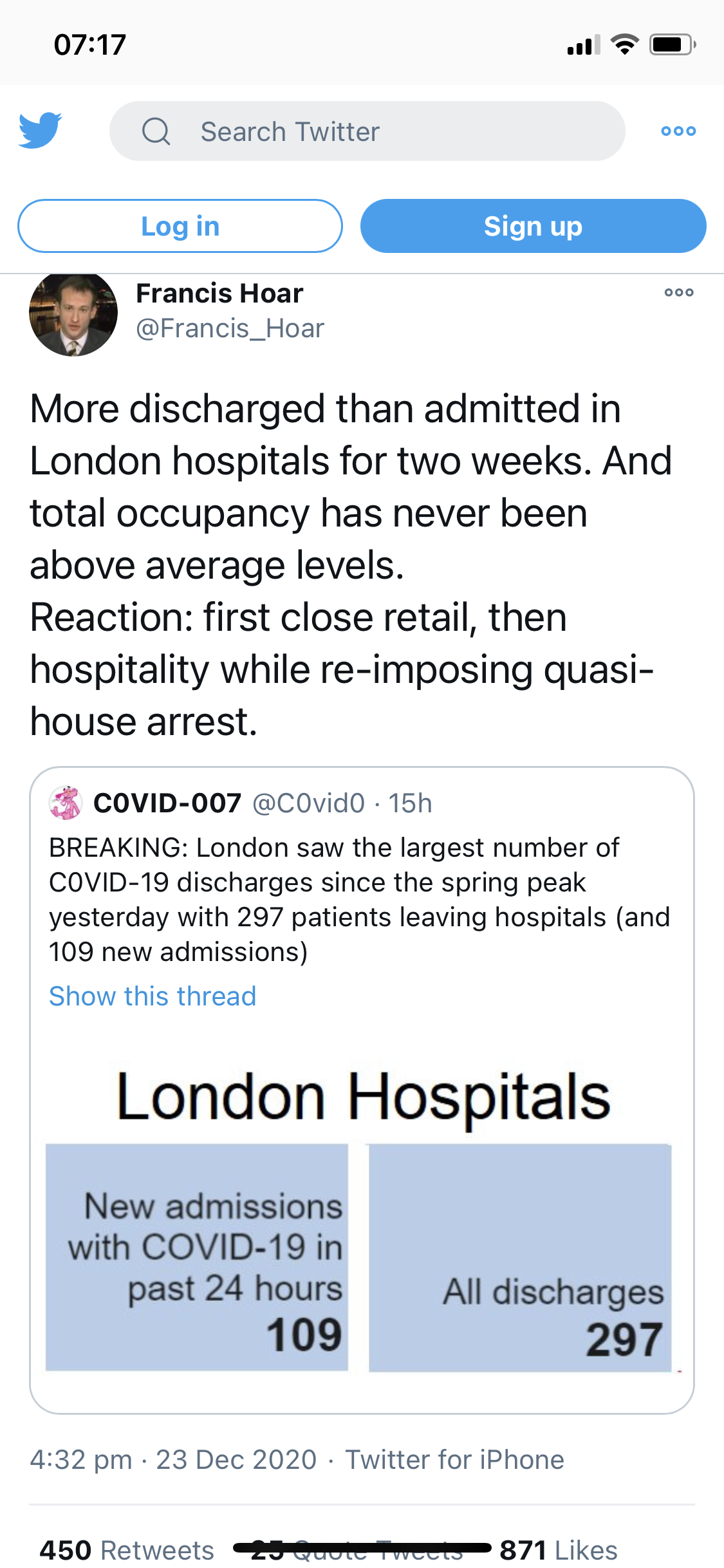Tap the Wi-Fi status icon

tap(624, 44)
